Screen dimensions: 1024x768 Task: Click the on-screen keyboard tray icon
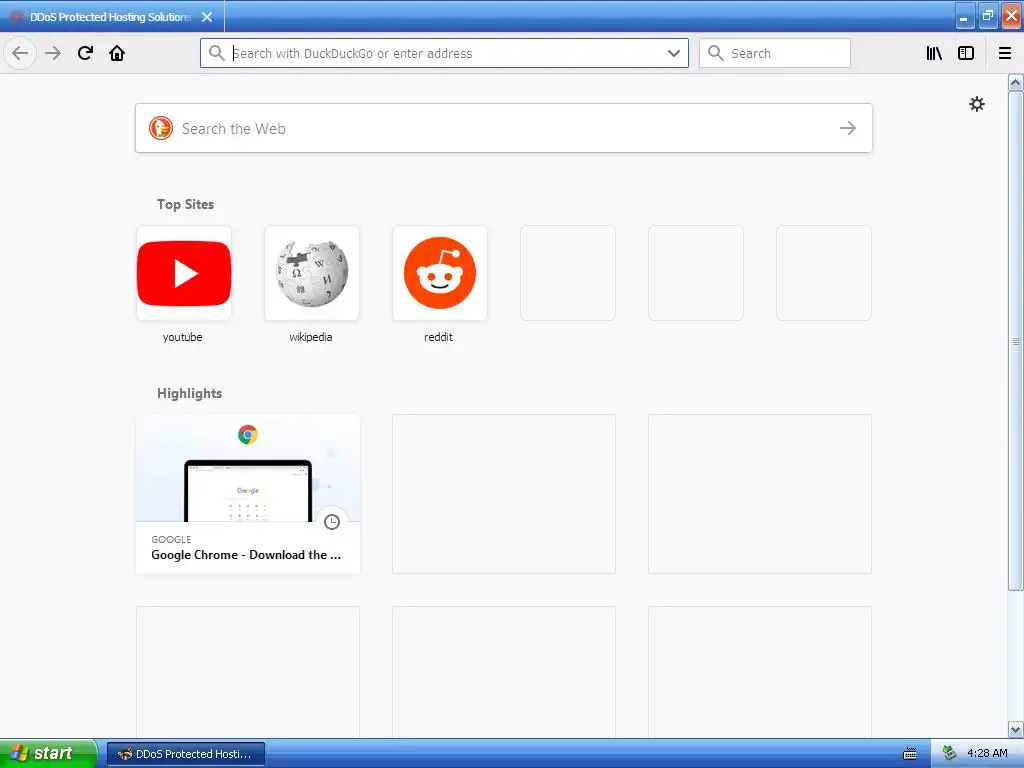pyautogui.click(x=910, y=754)
